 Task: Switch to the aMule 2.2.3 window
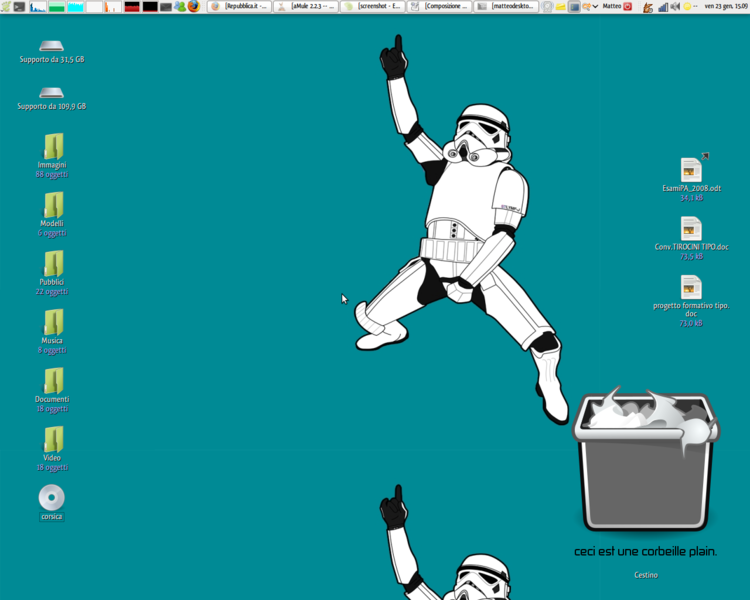click(x=306, y=6)
